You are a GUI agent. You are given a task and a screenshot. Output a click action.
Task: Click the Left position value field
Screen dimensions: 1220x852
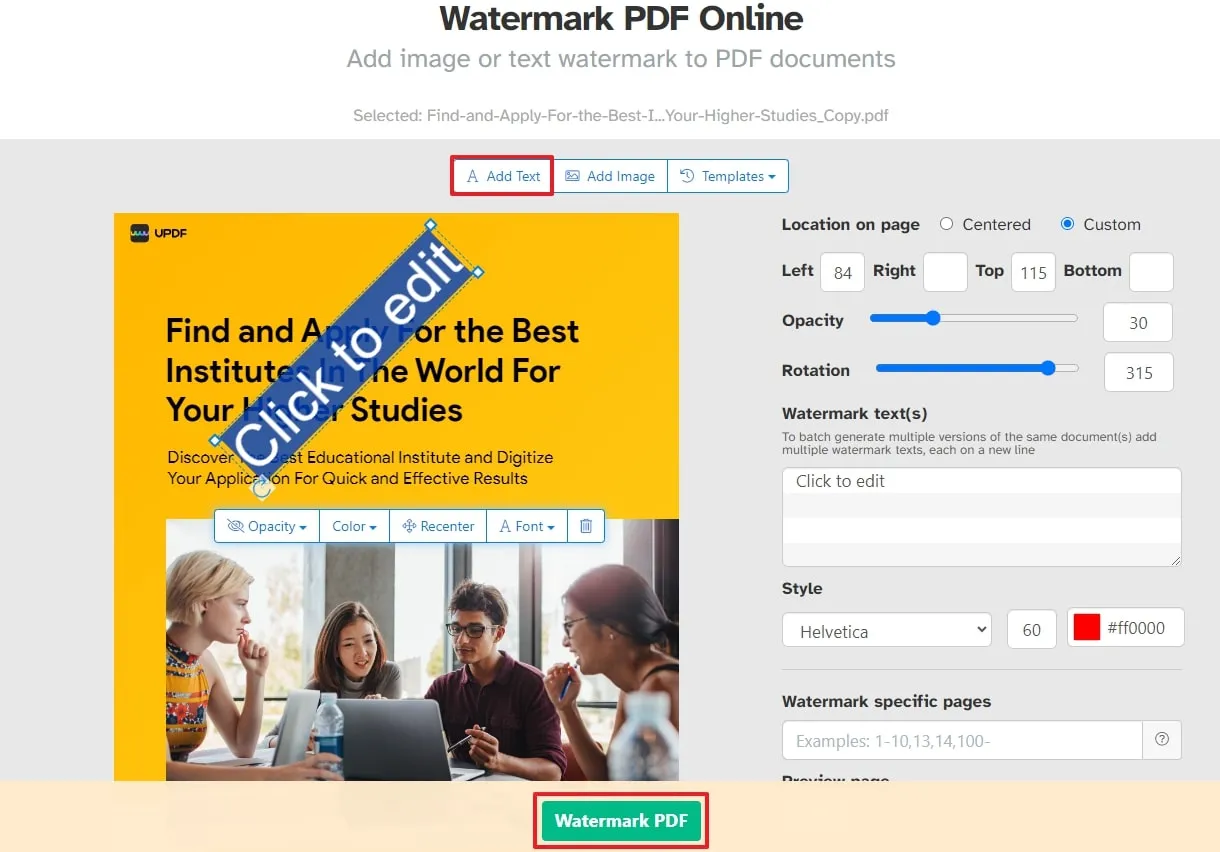click(841, 271)
